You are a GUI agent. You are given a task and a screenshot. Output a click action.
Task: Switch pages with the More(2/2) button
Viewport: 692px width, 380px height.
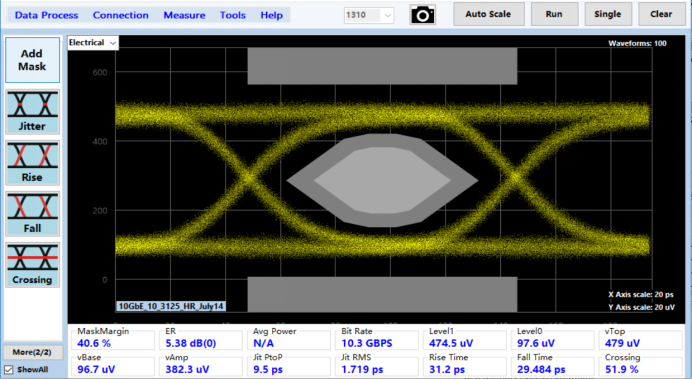click(x=32, y=352)
